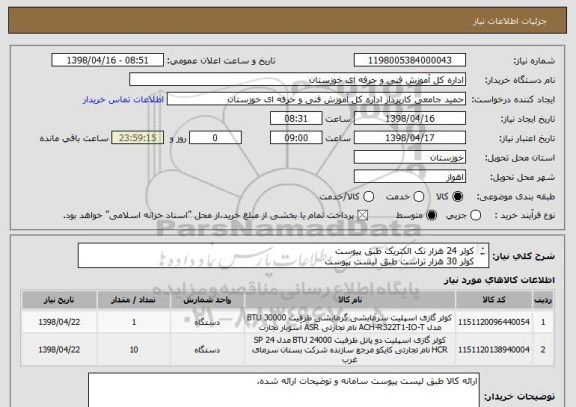Click row 2 need date 1398/04/22
Image resolution: width=576 pixels, height=407 pixels.
click(59, 350)
